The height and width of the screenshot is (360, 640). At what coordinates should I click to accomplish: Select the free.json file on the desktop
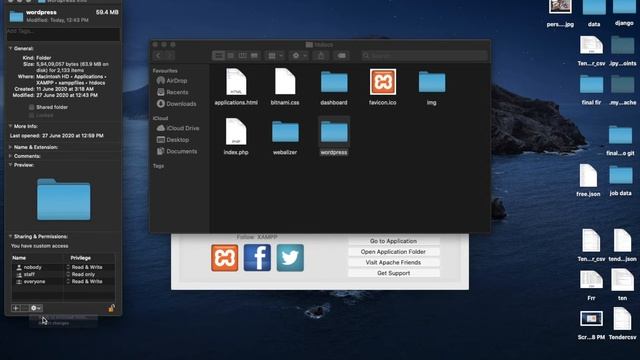(x=588, y=180)
